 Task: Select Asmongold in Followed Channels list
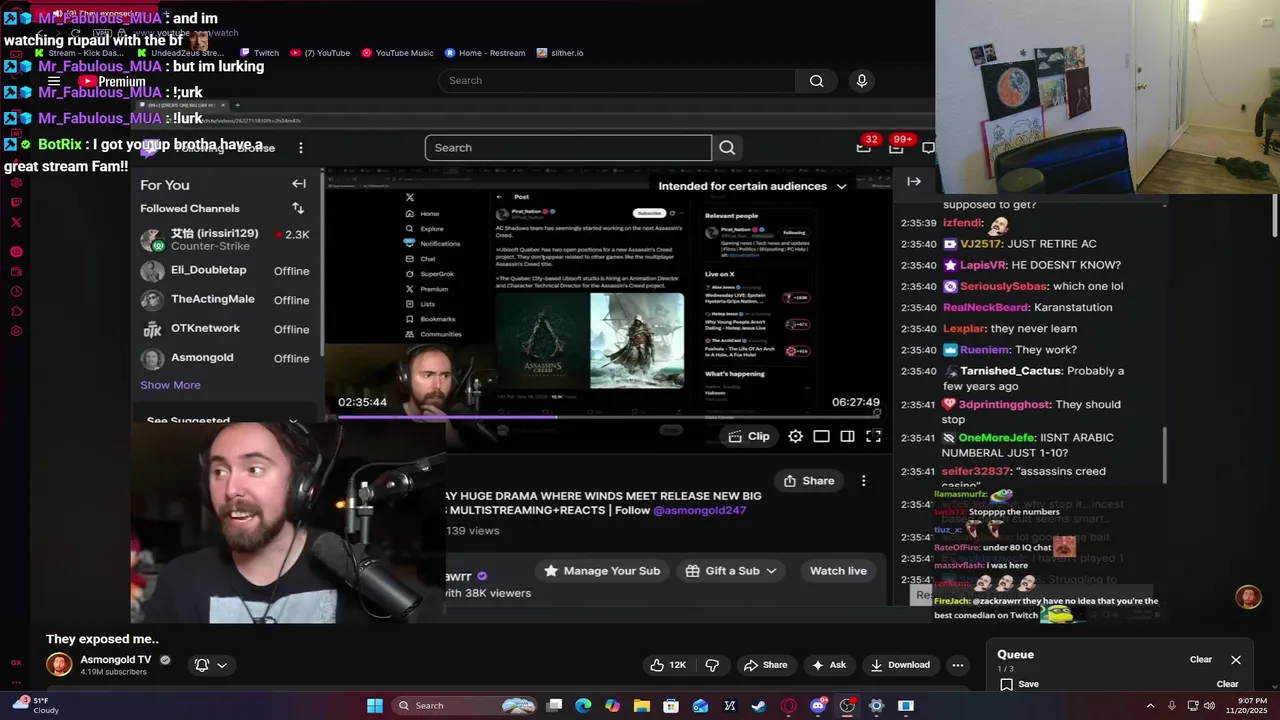(226, 357)
